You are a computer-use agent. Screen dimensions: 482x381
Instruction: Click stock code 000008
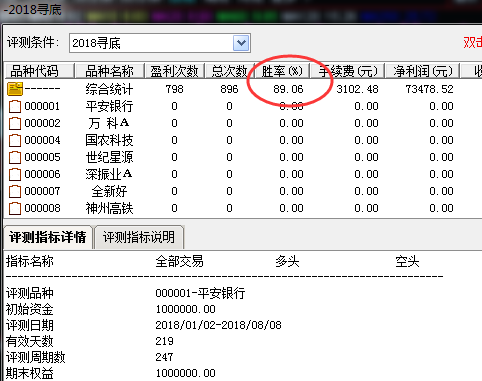(x=42, y=208)
